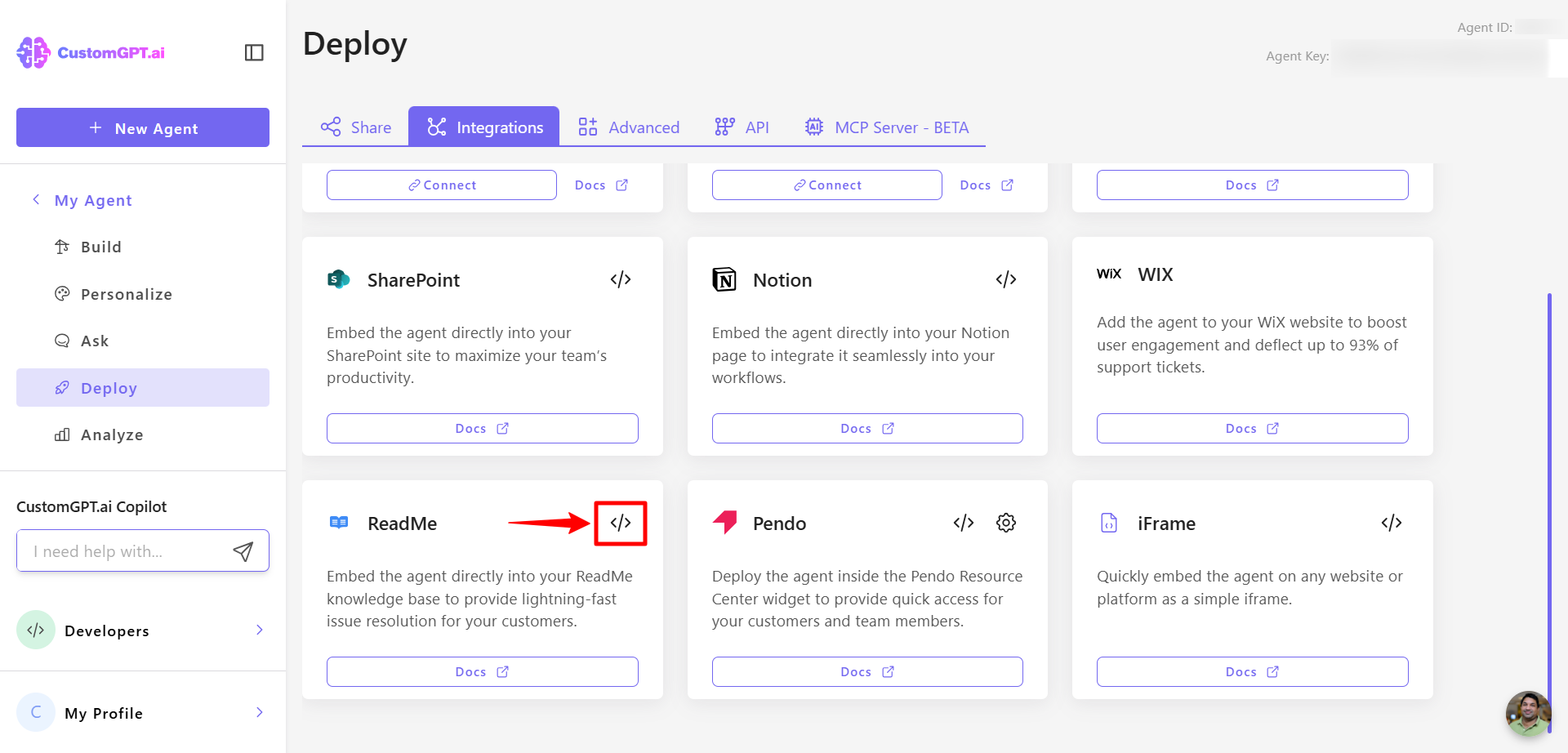Click the first Connect button
Image resolution: width=1568 pixels, height=753 pixels.
442,185
